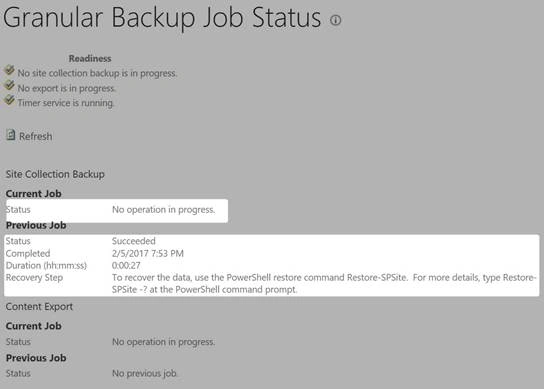Click the Content Export section heading
The height and width of the screenshot is (389, 544).
pyautogui.click(x=39, y=306)
